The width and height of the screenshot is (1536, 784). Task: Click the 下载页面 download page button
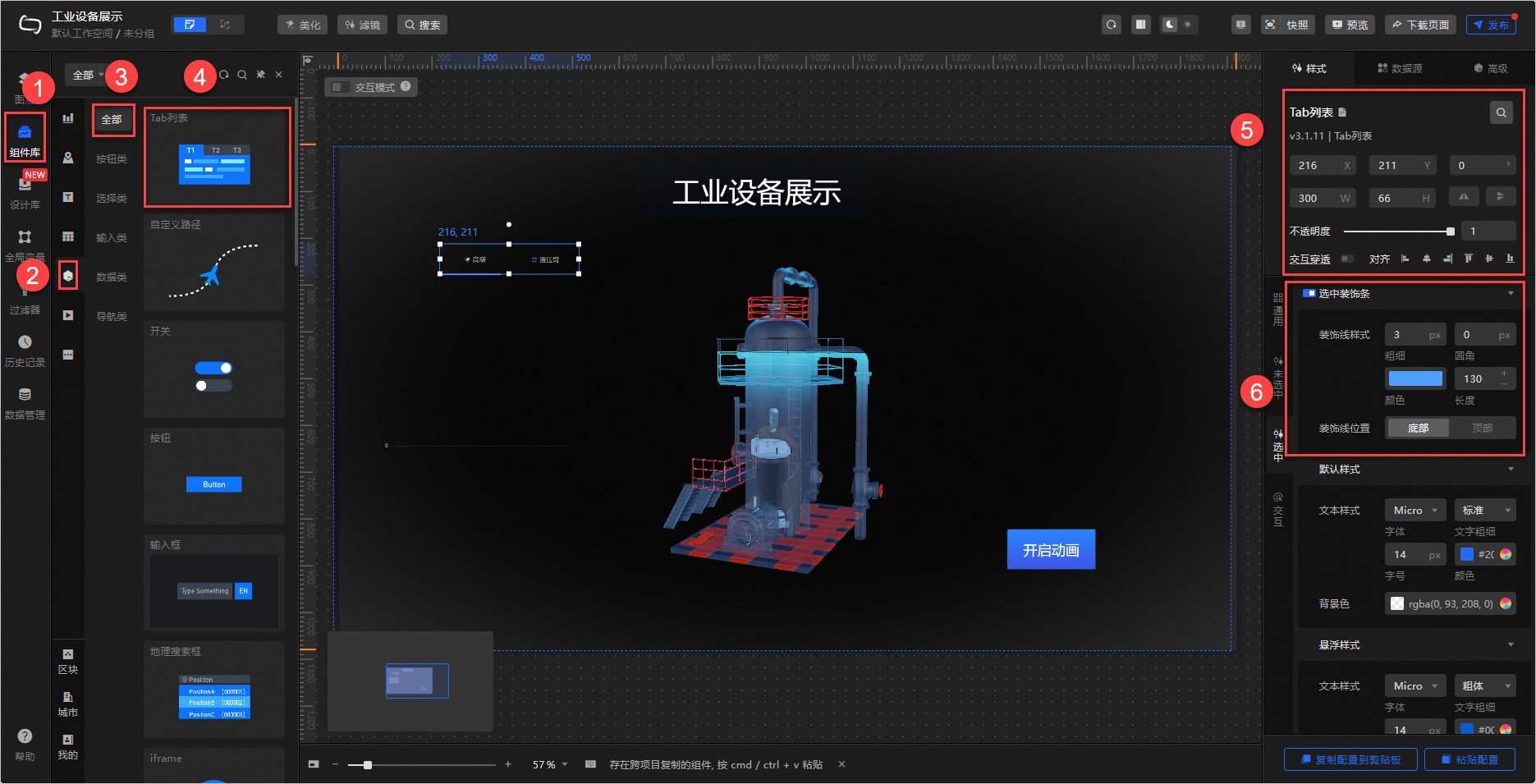[x=1420, y=25]
